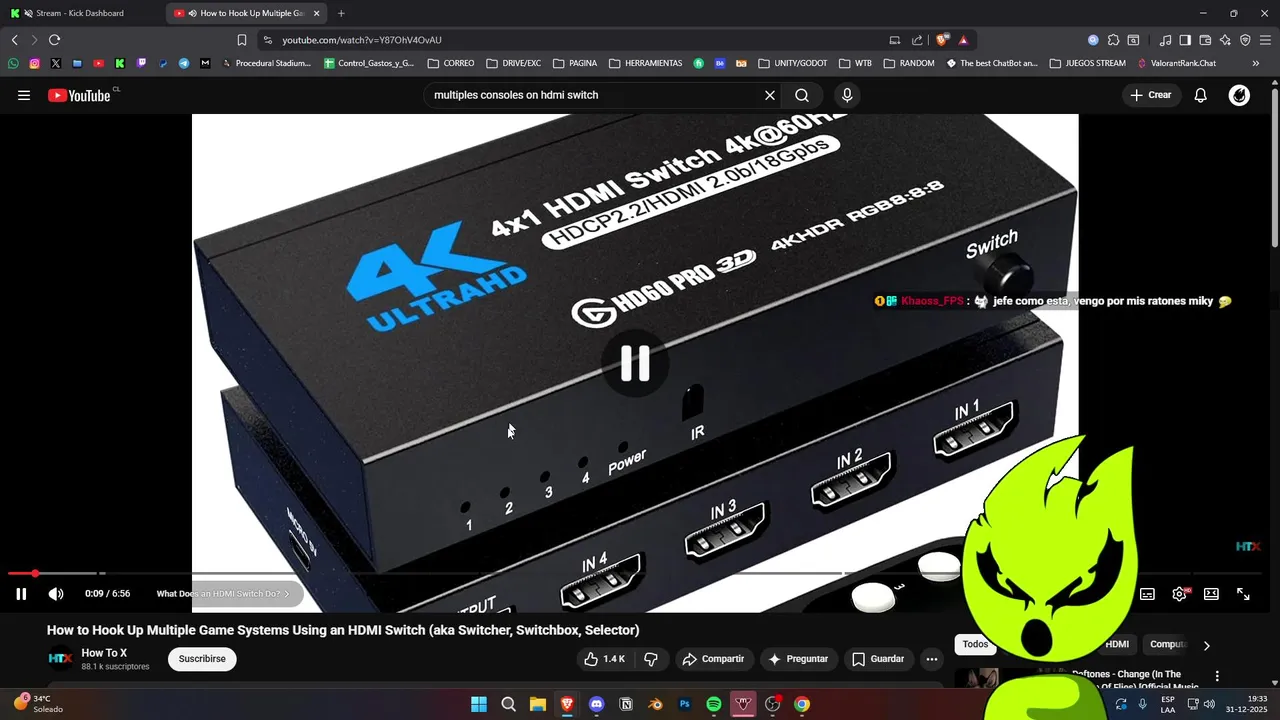Open options menu of Deftones recommended video

pyautogui.click(x=1217, y=677)
